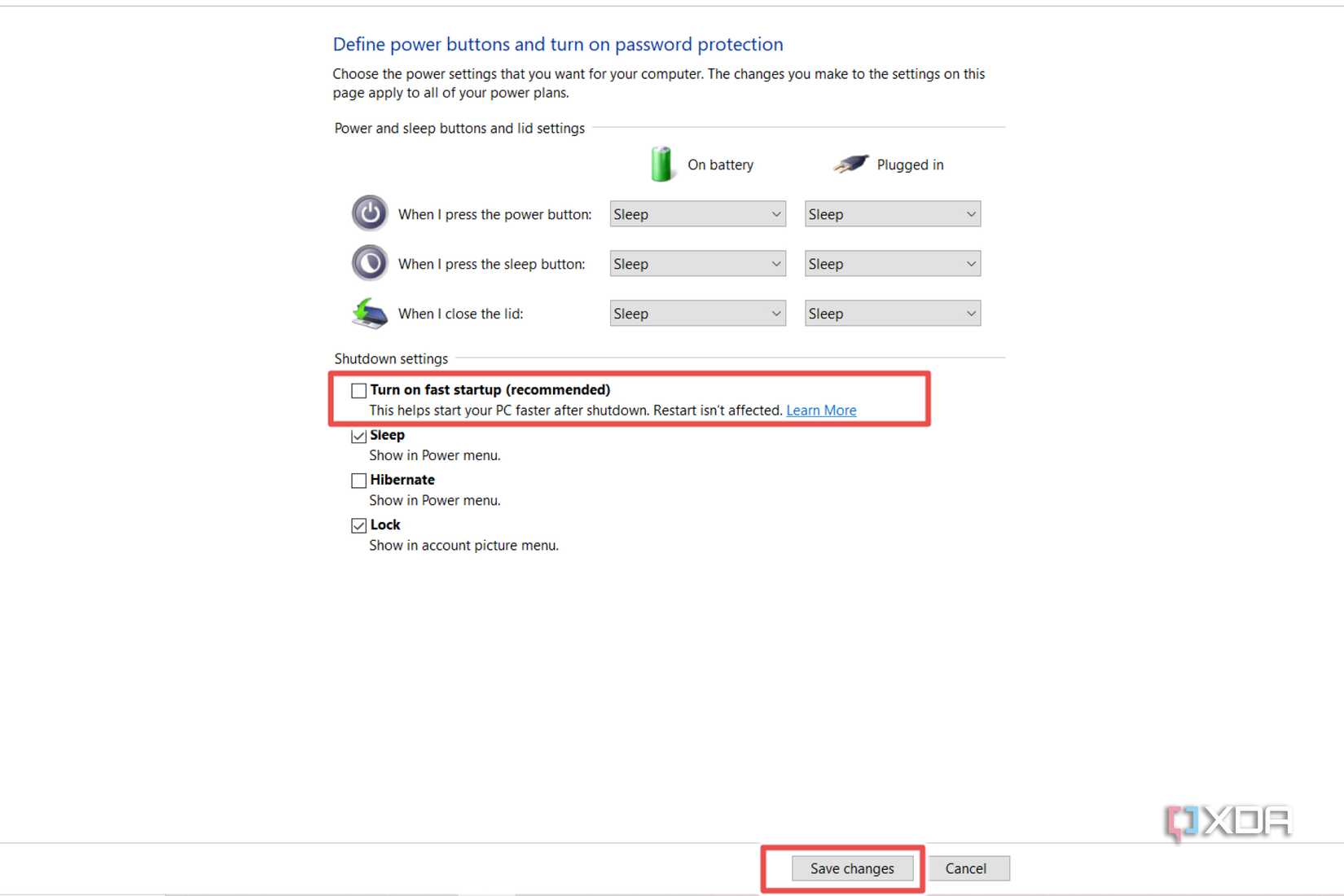Click the power button icon

coord(370,213)
